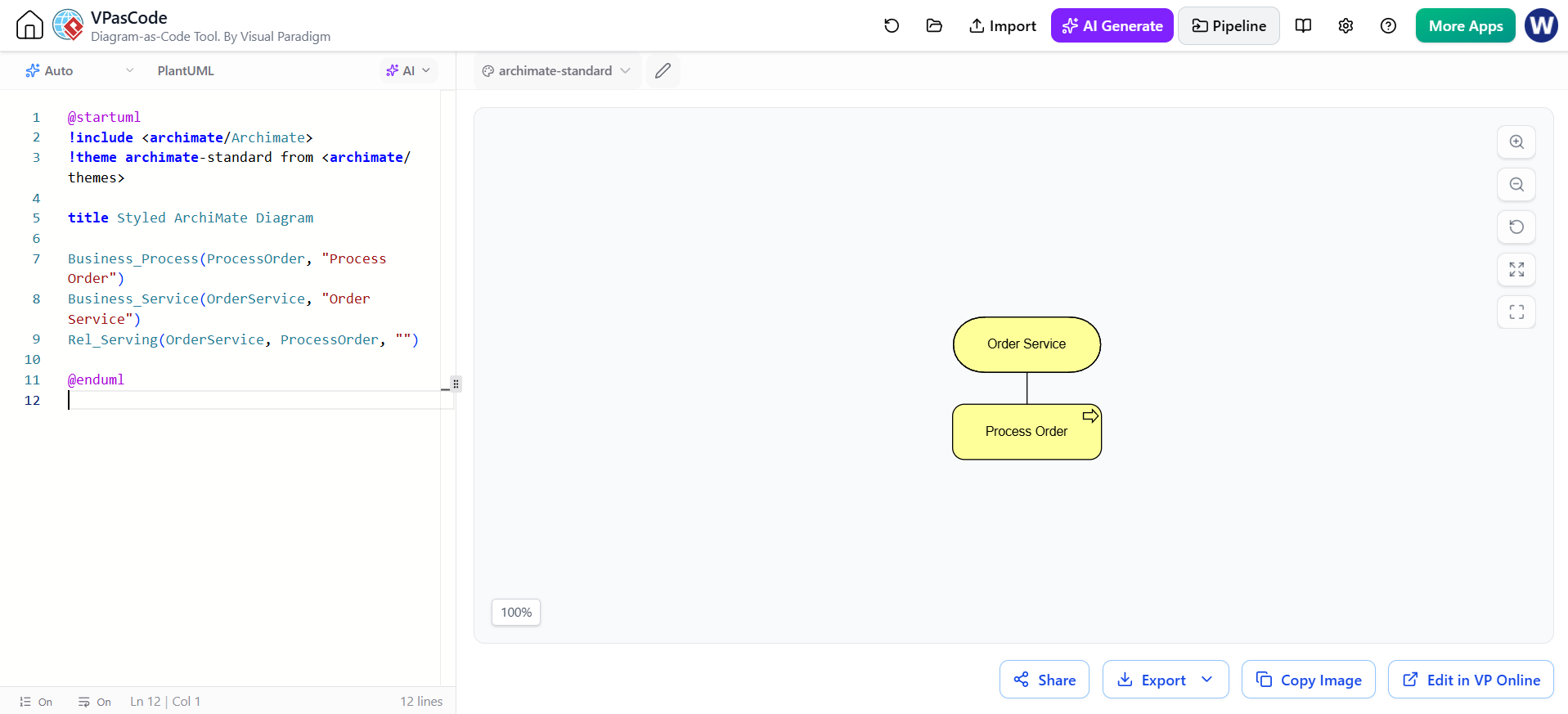This screenshot has width=1568, height=714.
Task: Click the AI Generate button
Action: click(x=1112, y=25)
